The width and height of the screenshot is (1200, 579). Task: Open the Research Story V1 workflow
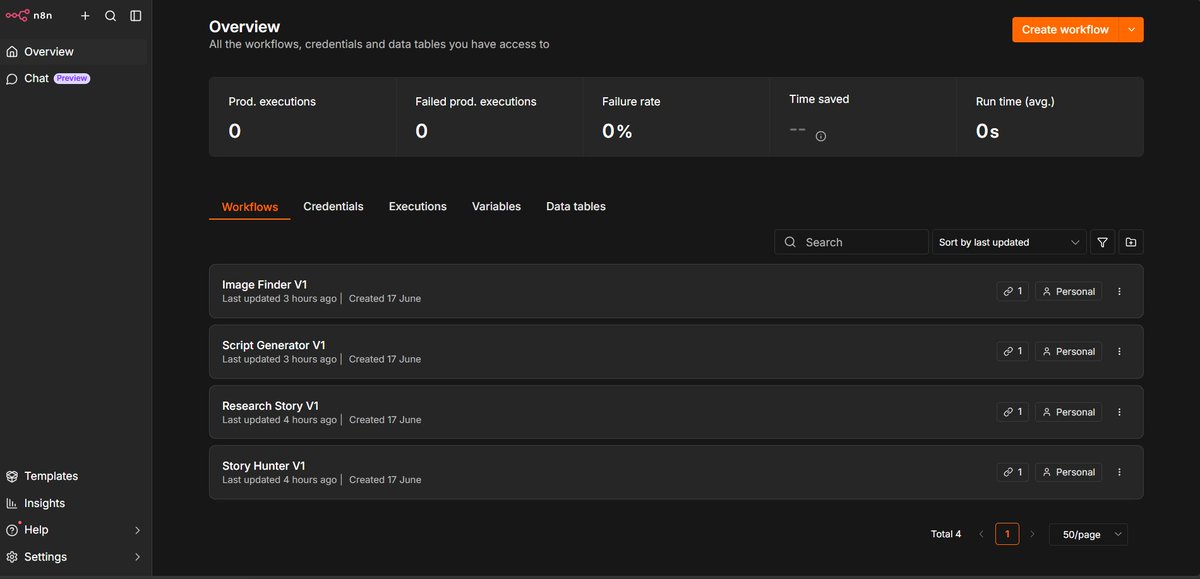point(676,412)
